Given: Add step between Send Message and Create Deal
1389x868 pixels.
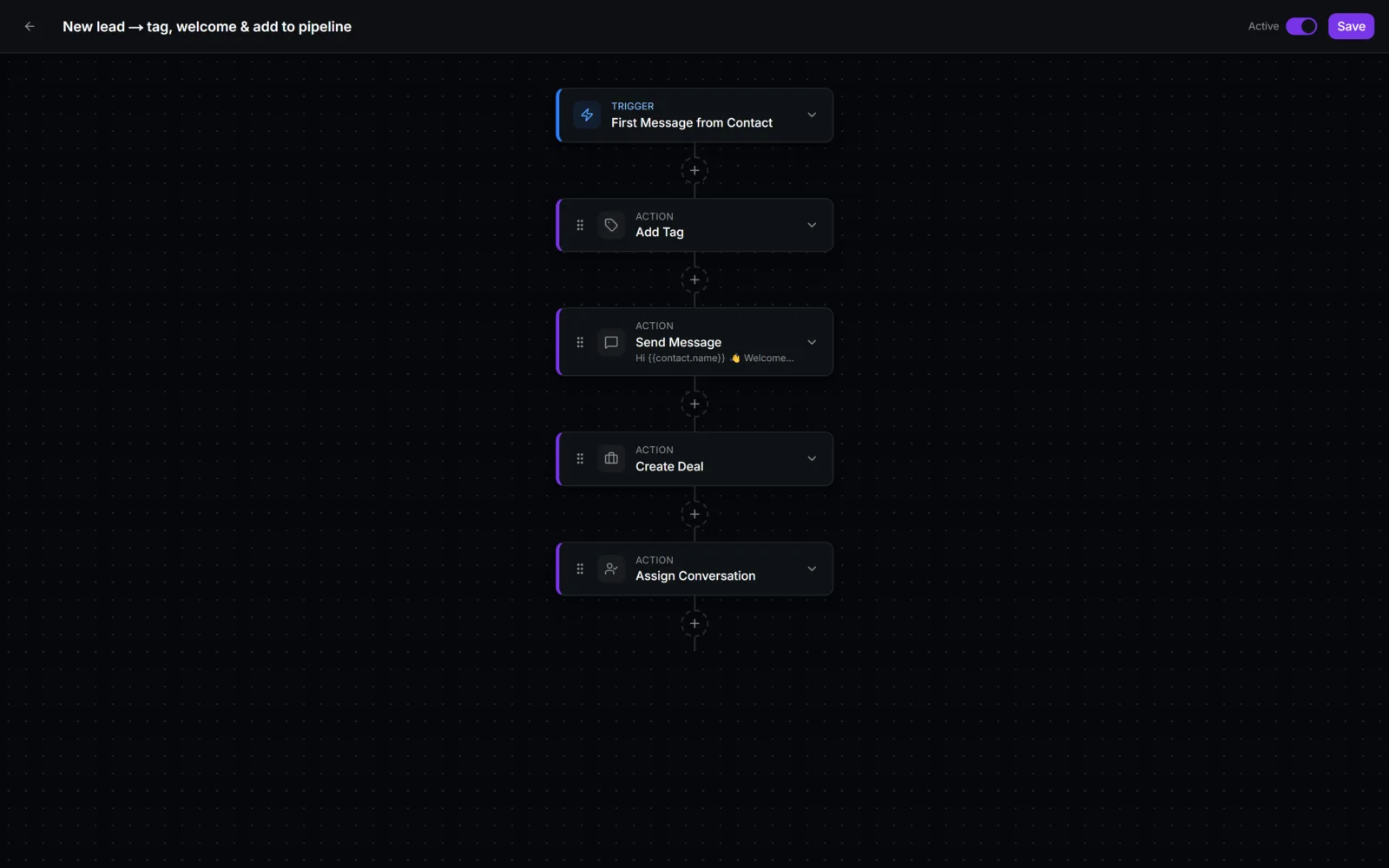Looking at the screenshot, I should pos(694,404).
